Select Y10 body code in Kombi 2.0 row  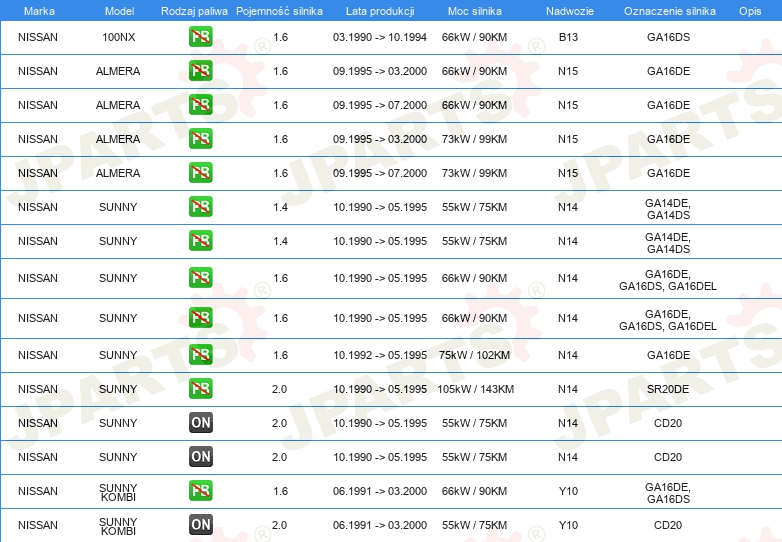coord(568,525)
